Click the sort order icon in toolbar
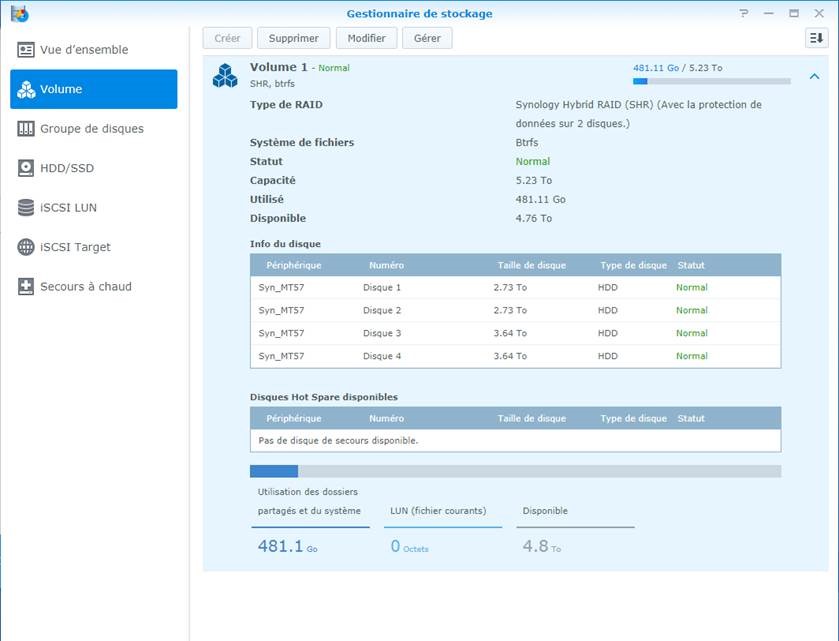This screenshot has width=839, height=641. 816,38
